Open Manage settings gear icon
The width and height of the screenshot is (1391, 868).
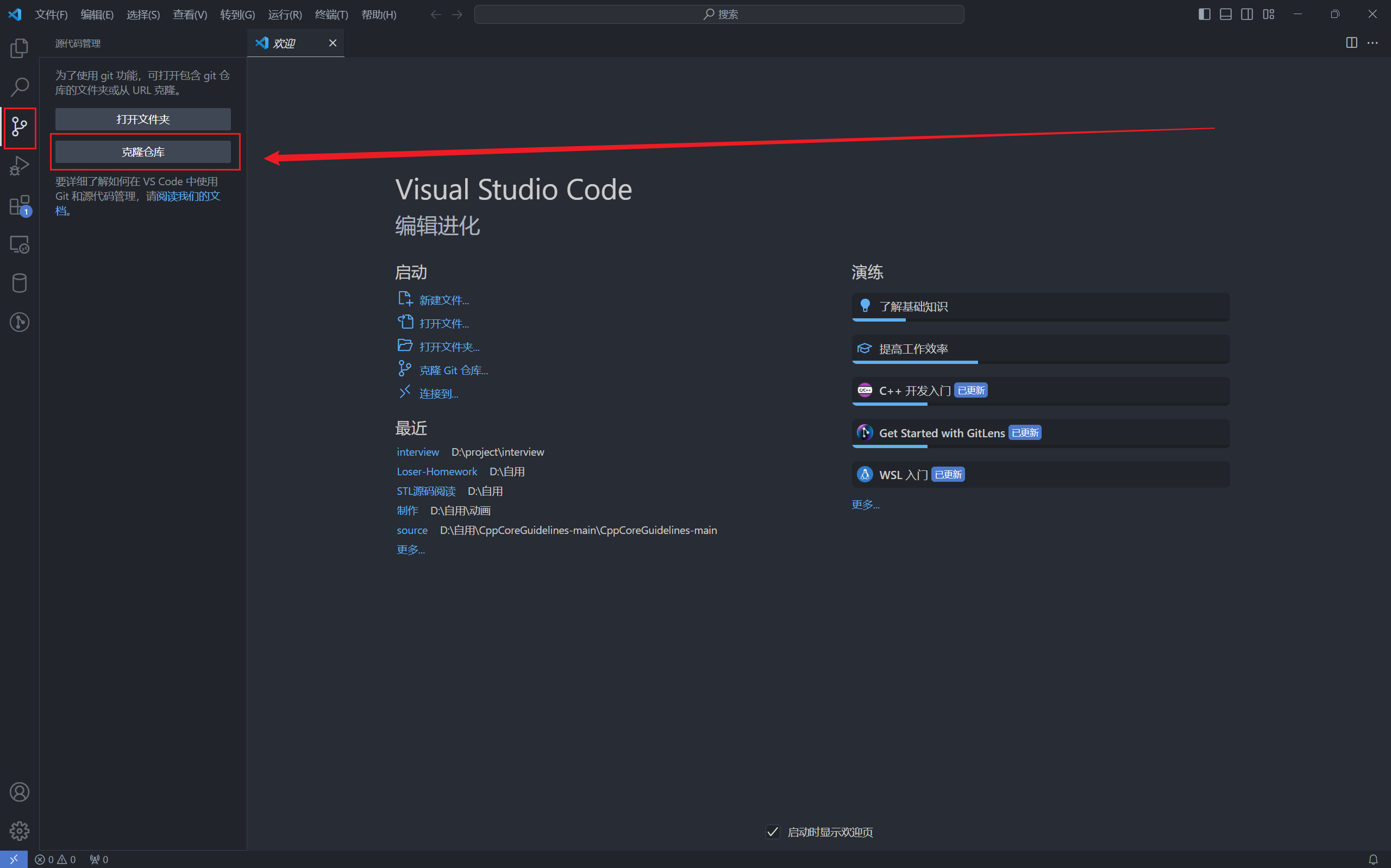point(20,831)
